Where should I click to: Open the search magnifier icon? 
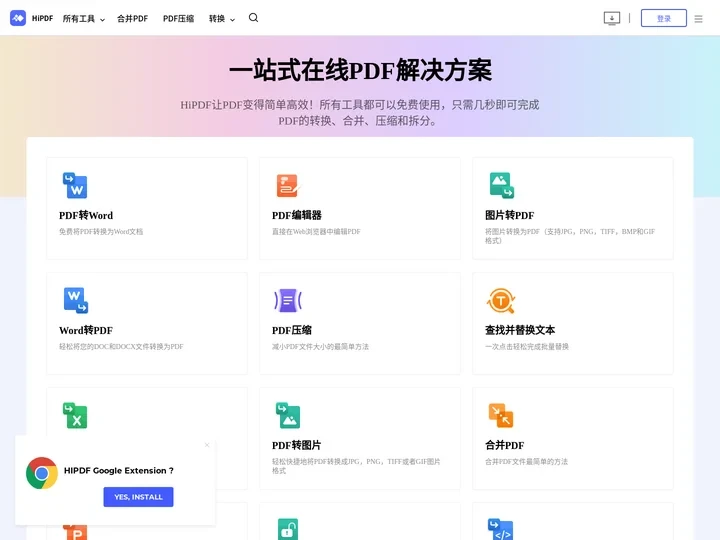point(253,17)
